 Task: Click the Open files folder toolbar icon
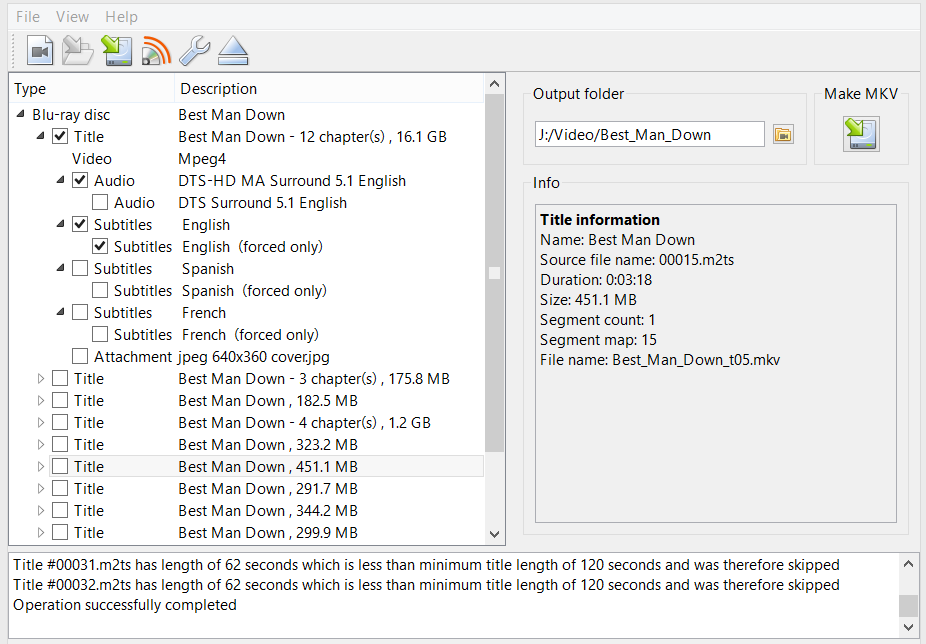click(77, 50)
